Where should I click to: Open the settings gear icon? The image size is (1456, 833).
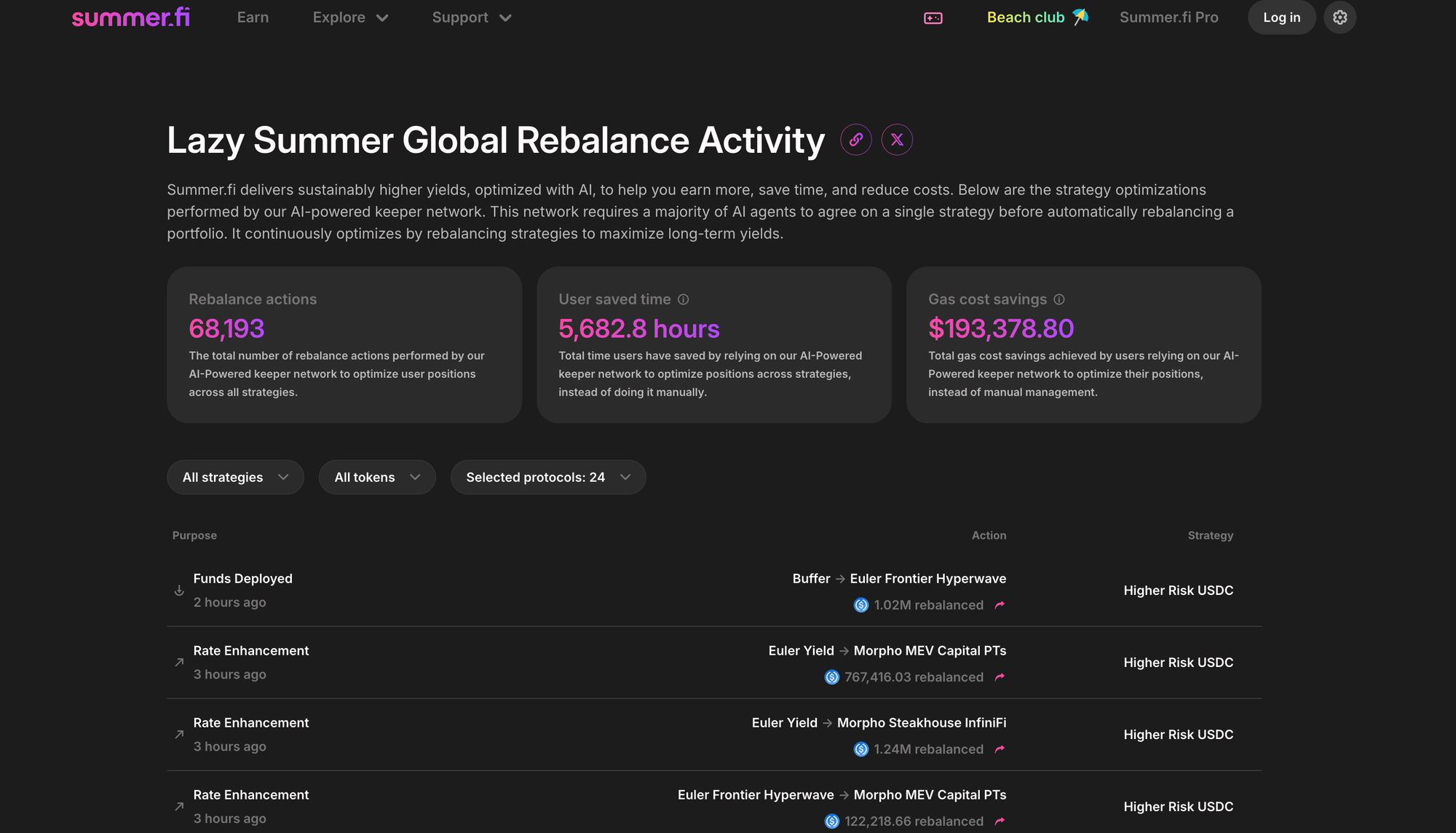1340,17
